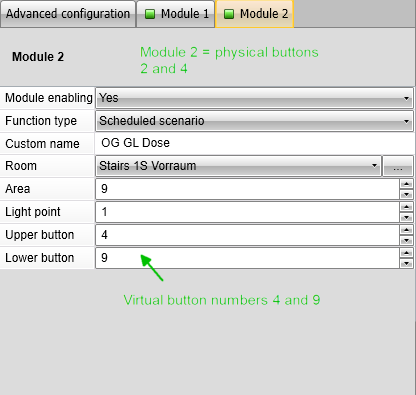
Task: Raise the Upper button number
Action: (x=406, y=230)
